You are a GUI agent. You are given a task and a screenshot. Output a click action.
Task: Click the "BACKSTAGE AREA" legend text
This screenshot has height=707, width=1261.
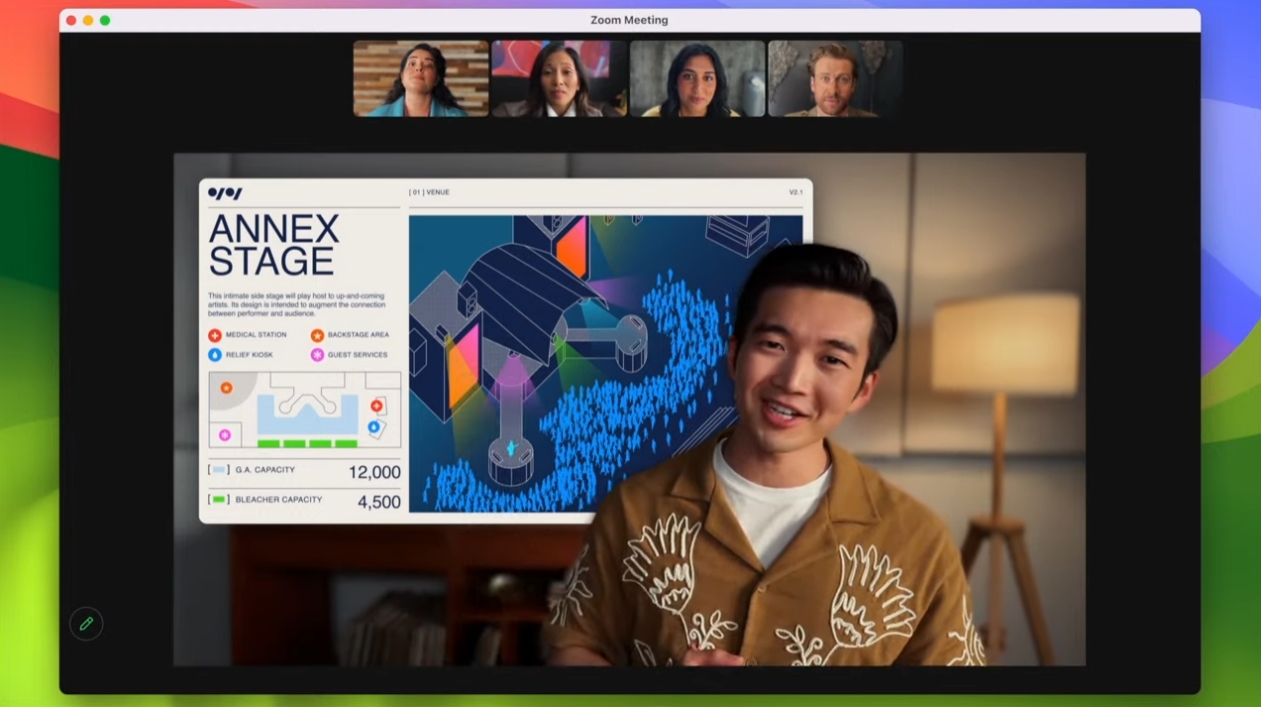click(x=358, y=335)
